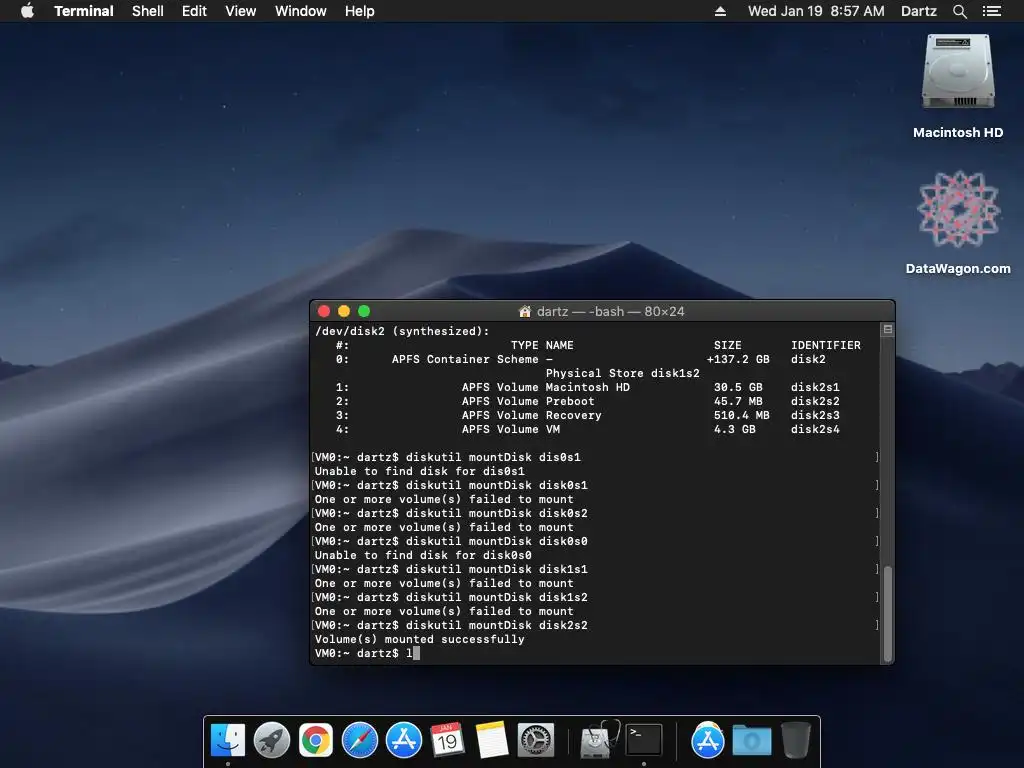1024x768 pixels.
Task: Click the split pane icon in Terminal
Action: (x=888, y=329)
